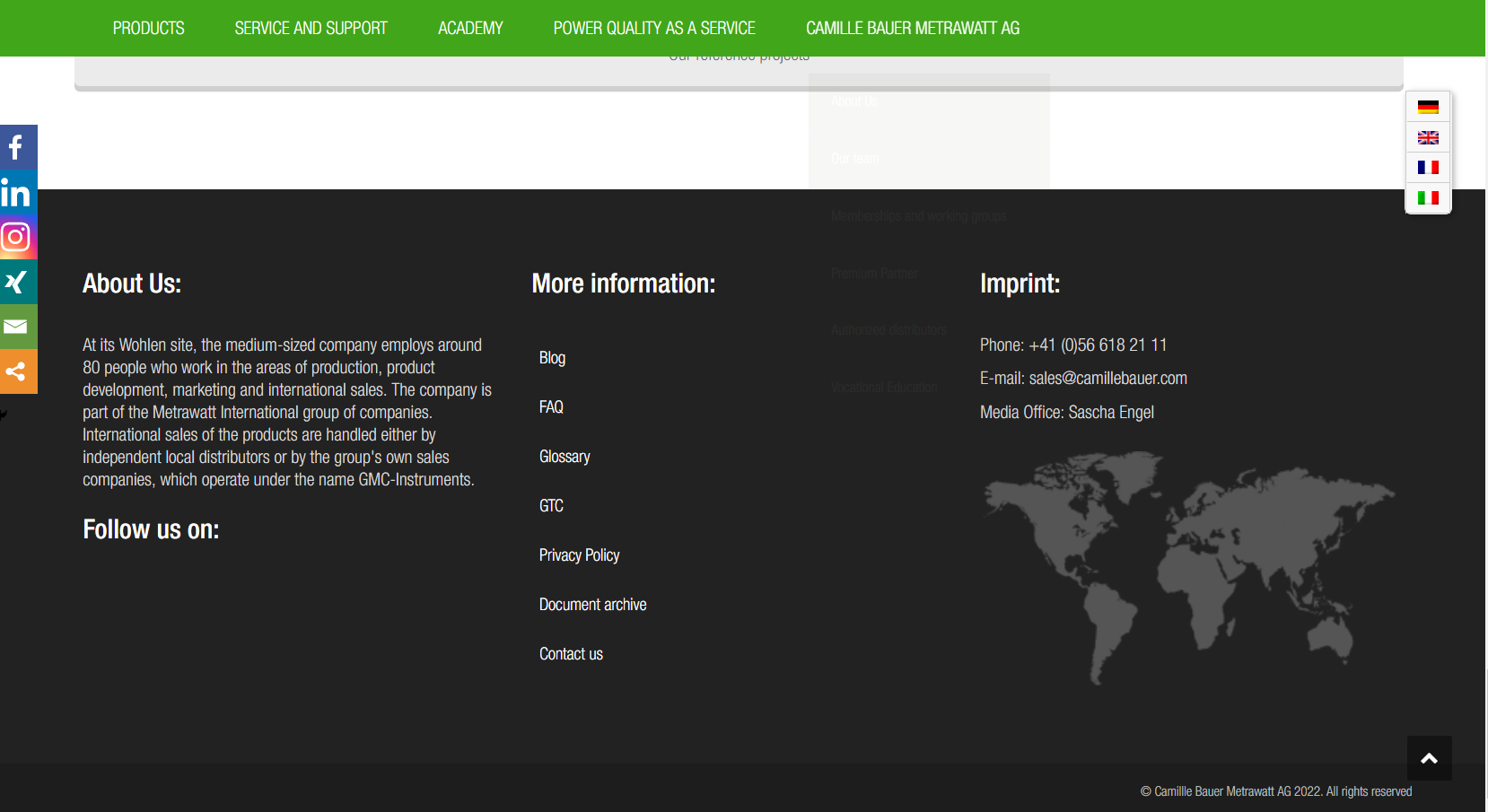The width and height of the screenshot is (1488, 812).
Task: Open the Contact us link
Action: click(x=571, y=653)
